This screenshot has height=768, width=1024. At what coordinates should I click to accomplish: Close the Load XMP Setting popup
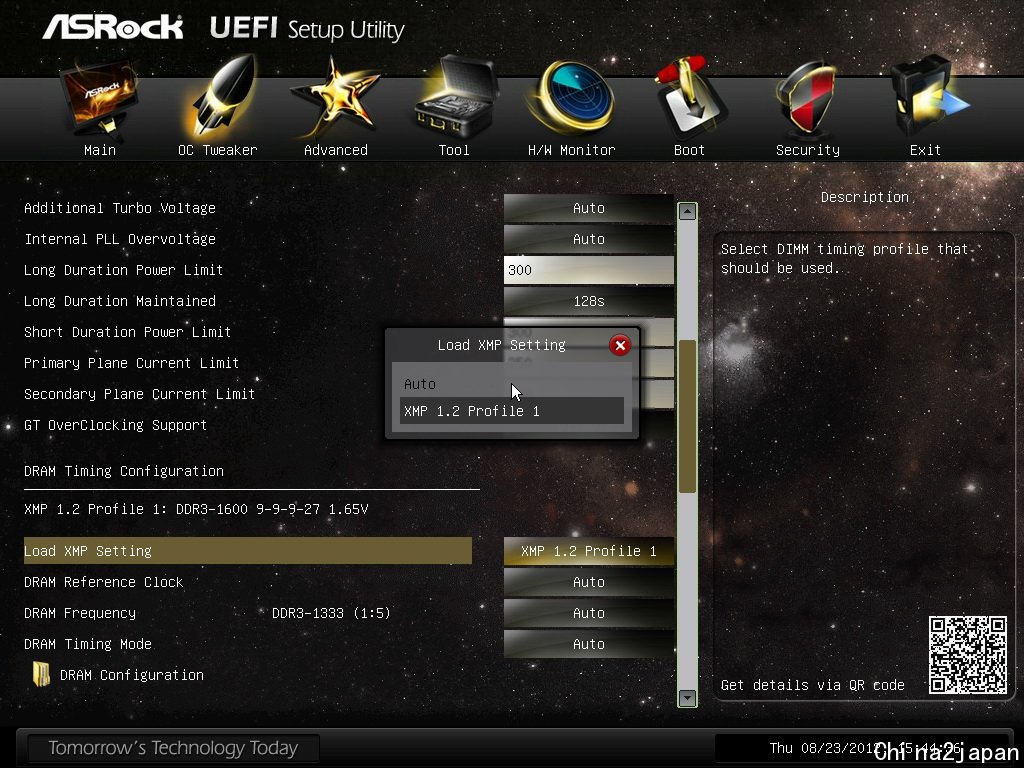tap(620, 345)
